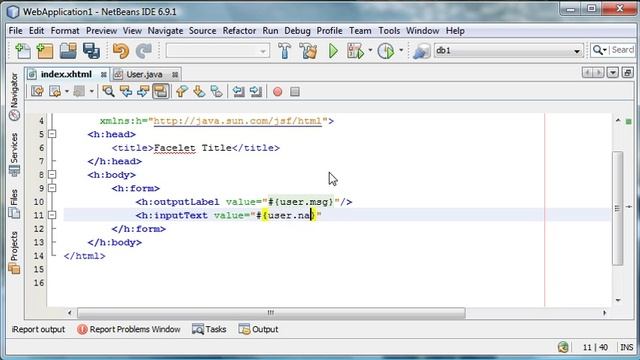Screen dimensions: 640x360
Task: Maximize editor window button near tabs
Action: tap(628, 73)
